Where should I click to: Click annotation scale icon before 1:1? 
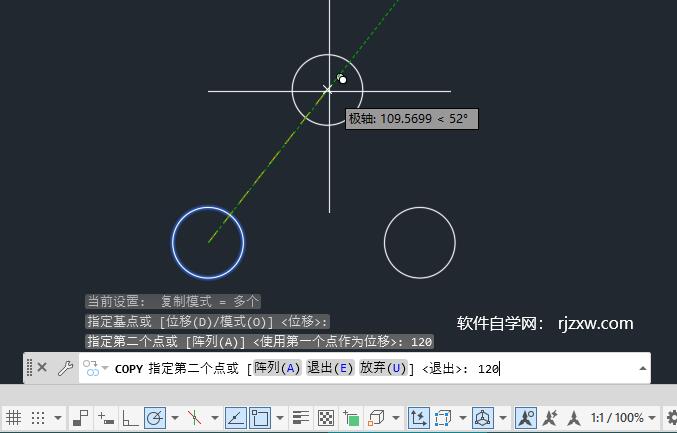coord(574,417)
